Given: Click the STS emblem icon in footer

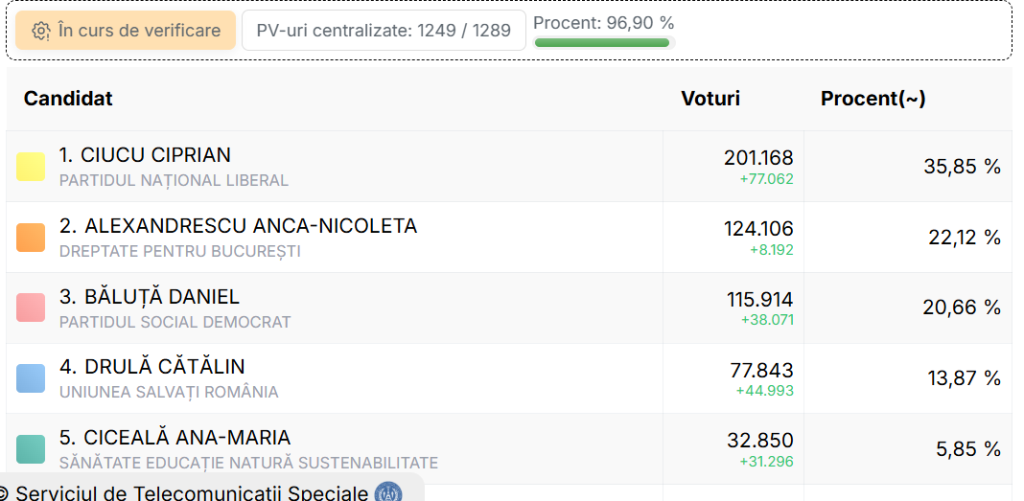Looking at the screenshot, I should coord(388,492).
